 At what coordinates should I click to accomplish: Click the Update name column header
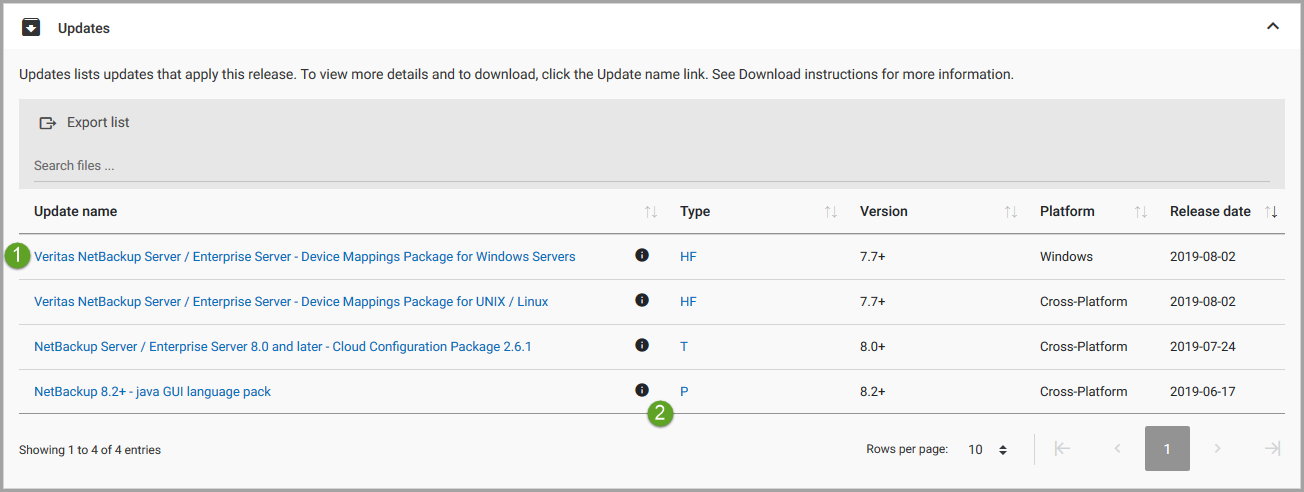[x=76, y=212]
